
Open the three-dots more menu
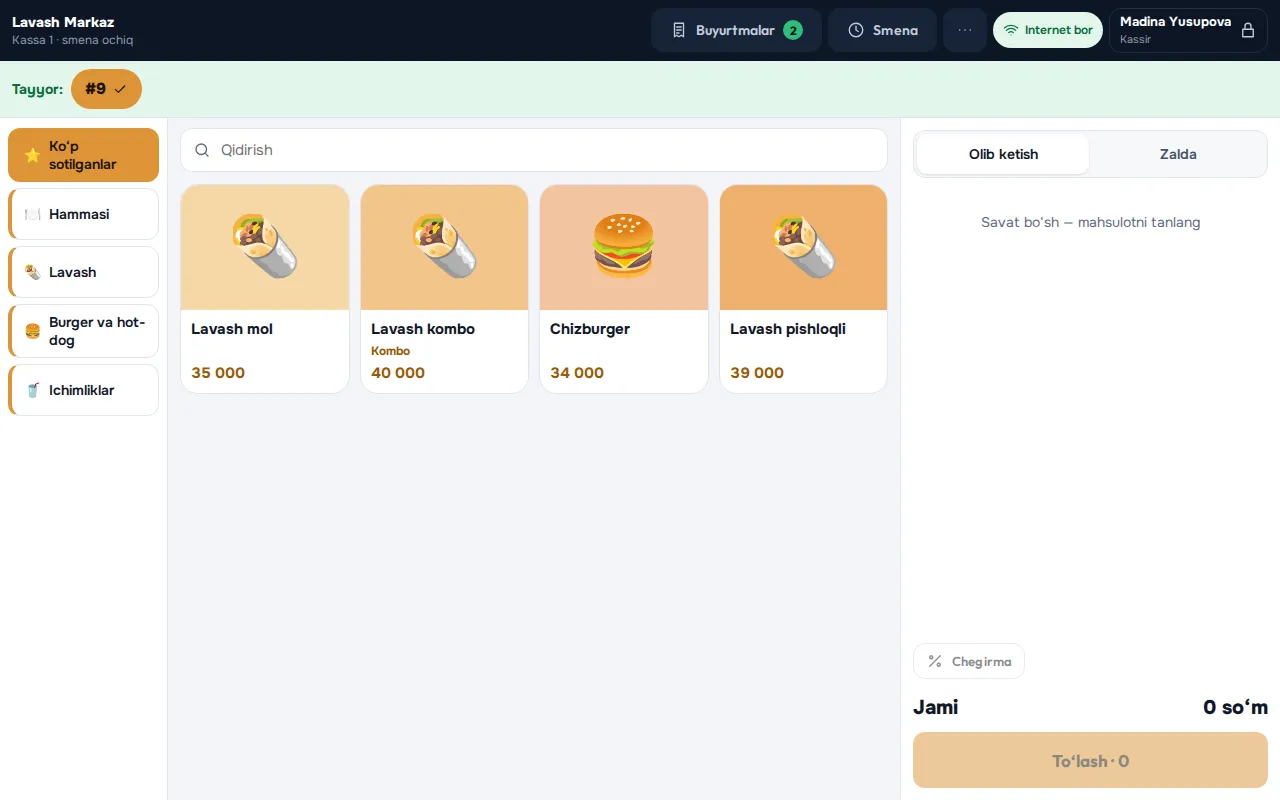pos(964,30)
